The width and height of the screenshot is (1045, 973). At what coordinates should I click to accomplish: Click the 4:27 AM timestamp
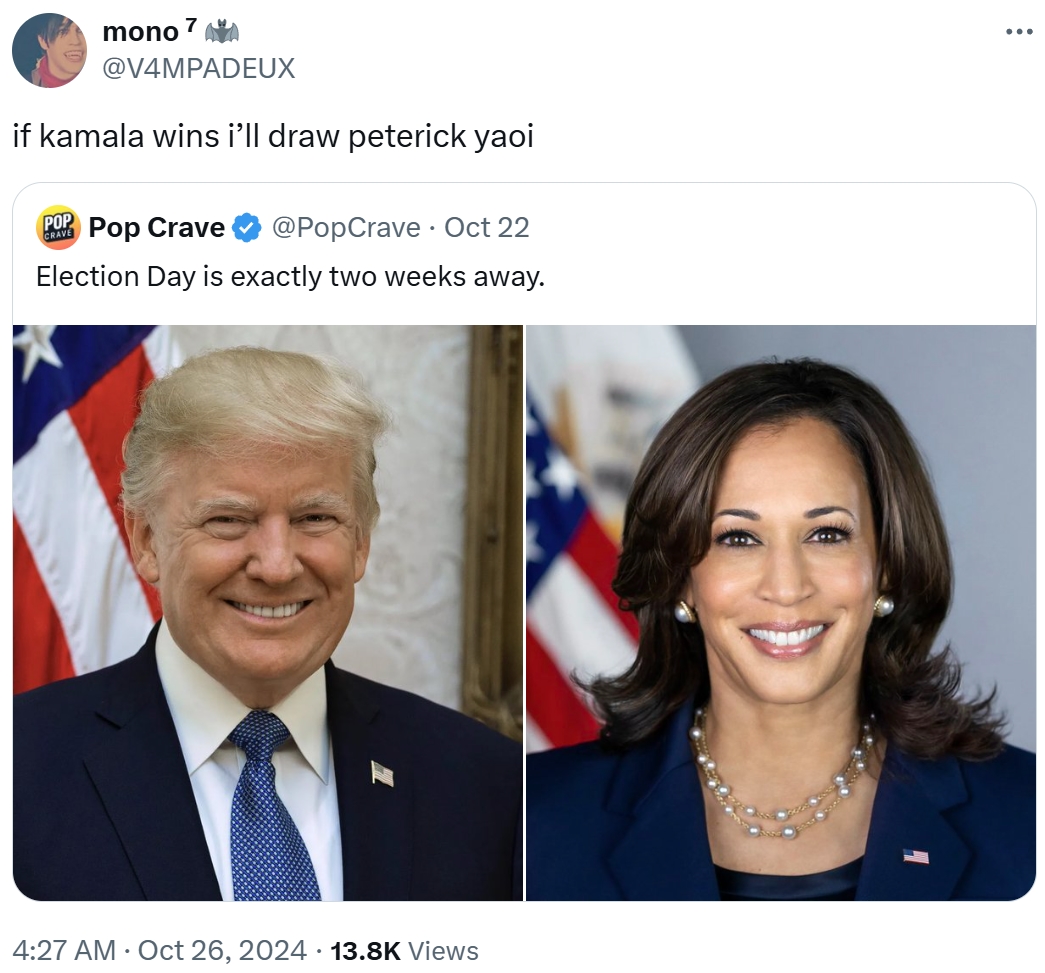[x=64, y=950]
